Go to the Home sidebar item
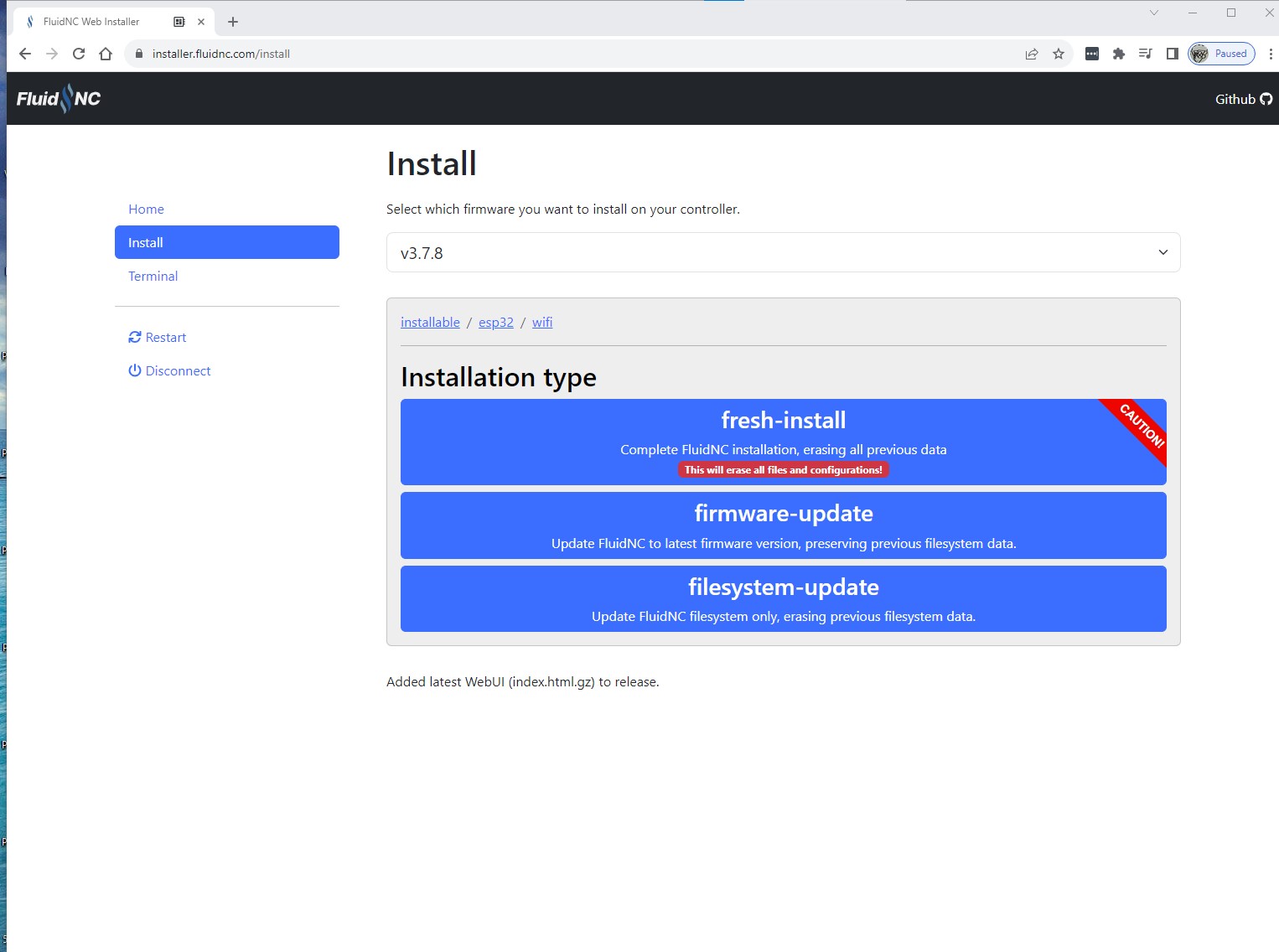 point(146,209)
